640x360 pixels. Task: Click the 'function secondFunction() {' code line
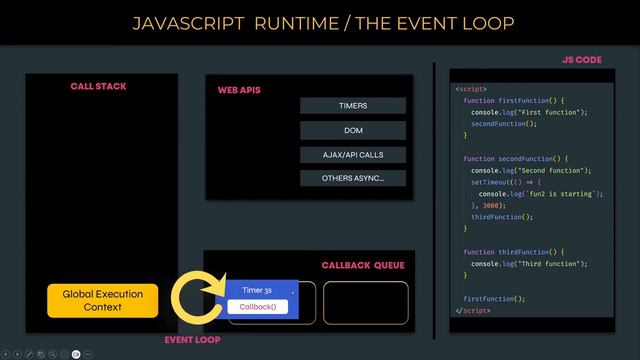coord(516,159)
